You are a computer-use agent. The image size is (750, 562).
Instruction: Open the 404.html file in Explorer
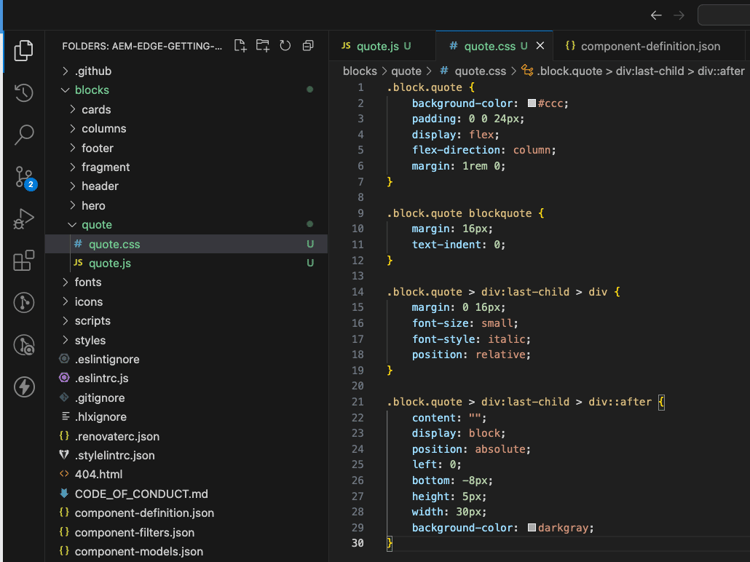[98, 475]
